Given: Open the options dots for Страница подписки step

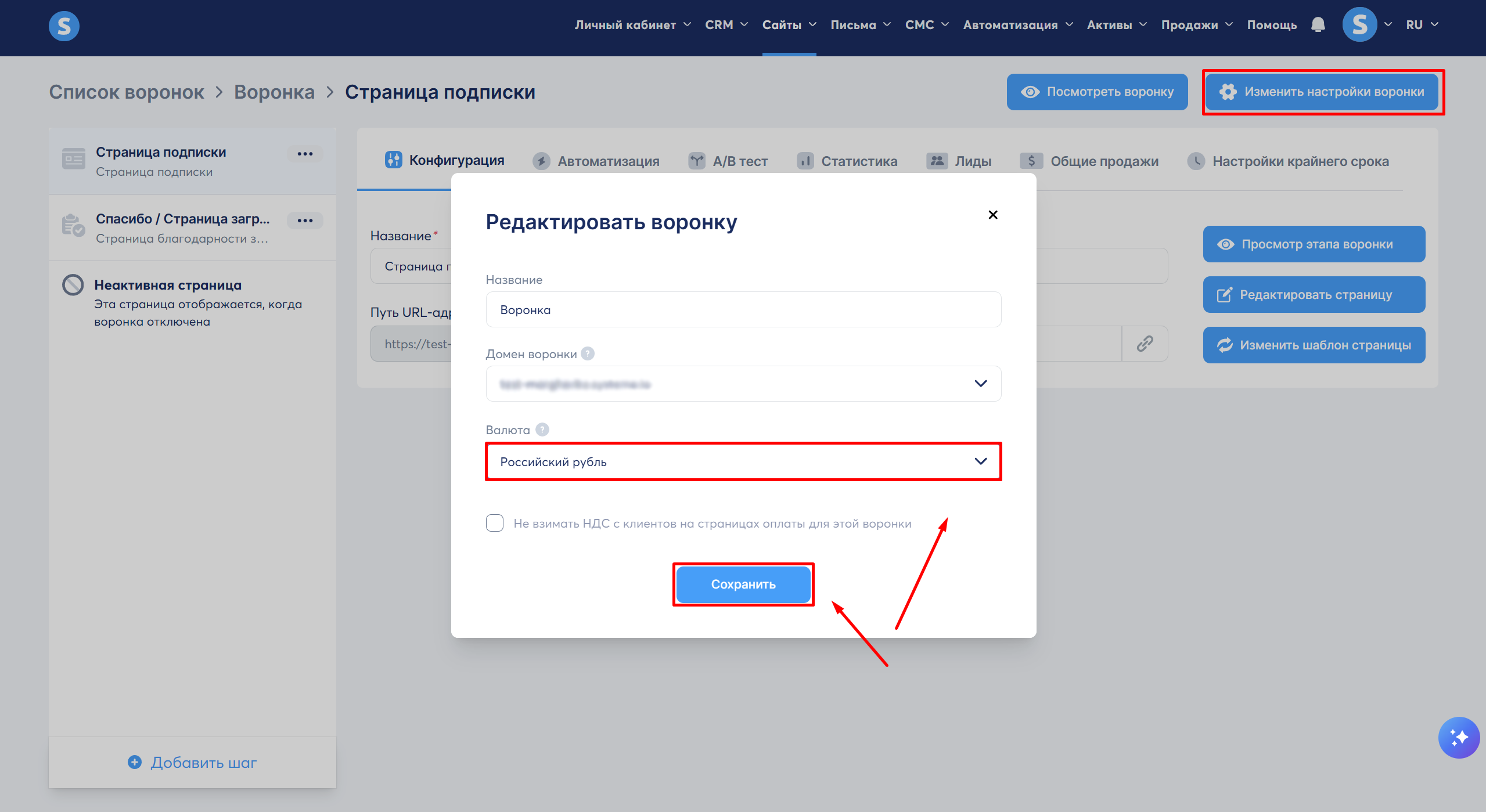Looking at the screenshot, I should (x=305, y=154).
